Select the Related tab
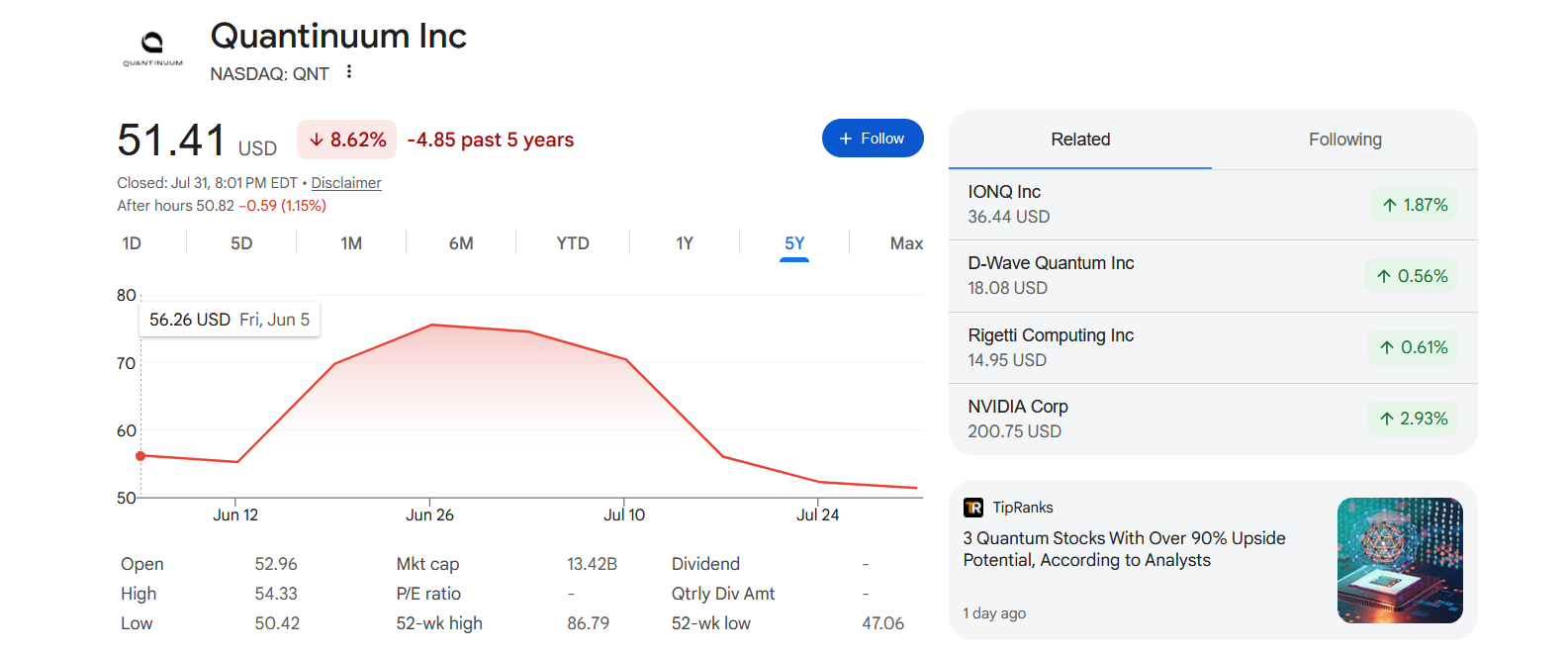The height and width of the screenshot is (655, 1568). [x=1080, y=140]
